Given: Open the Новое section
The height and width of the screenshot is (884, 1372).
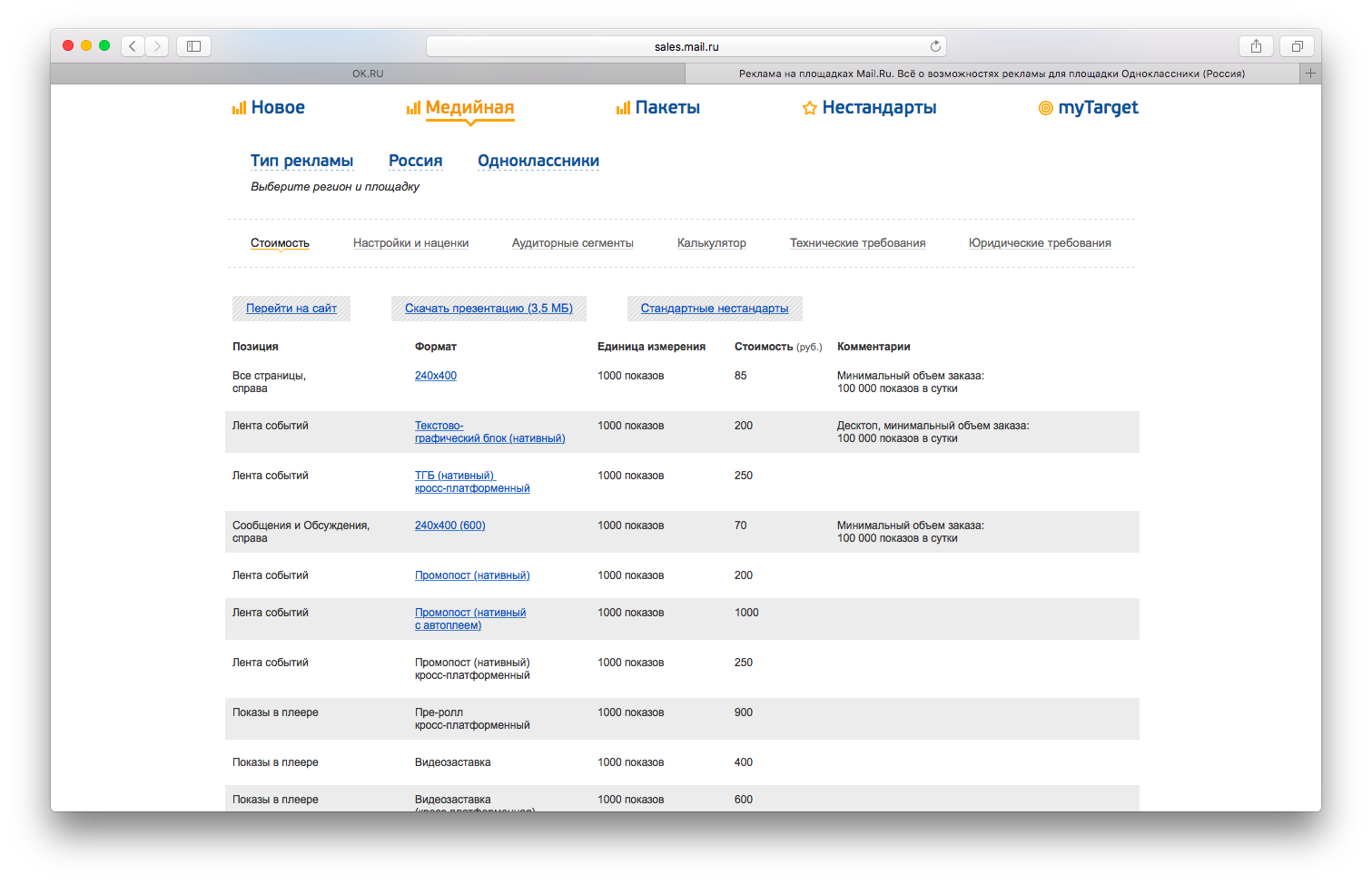Looking at the screenshot, I should [x=278, y=107].
